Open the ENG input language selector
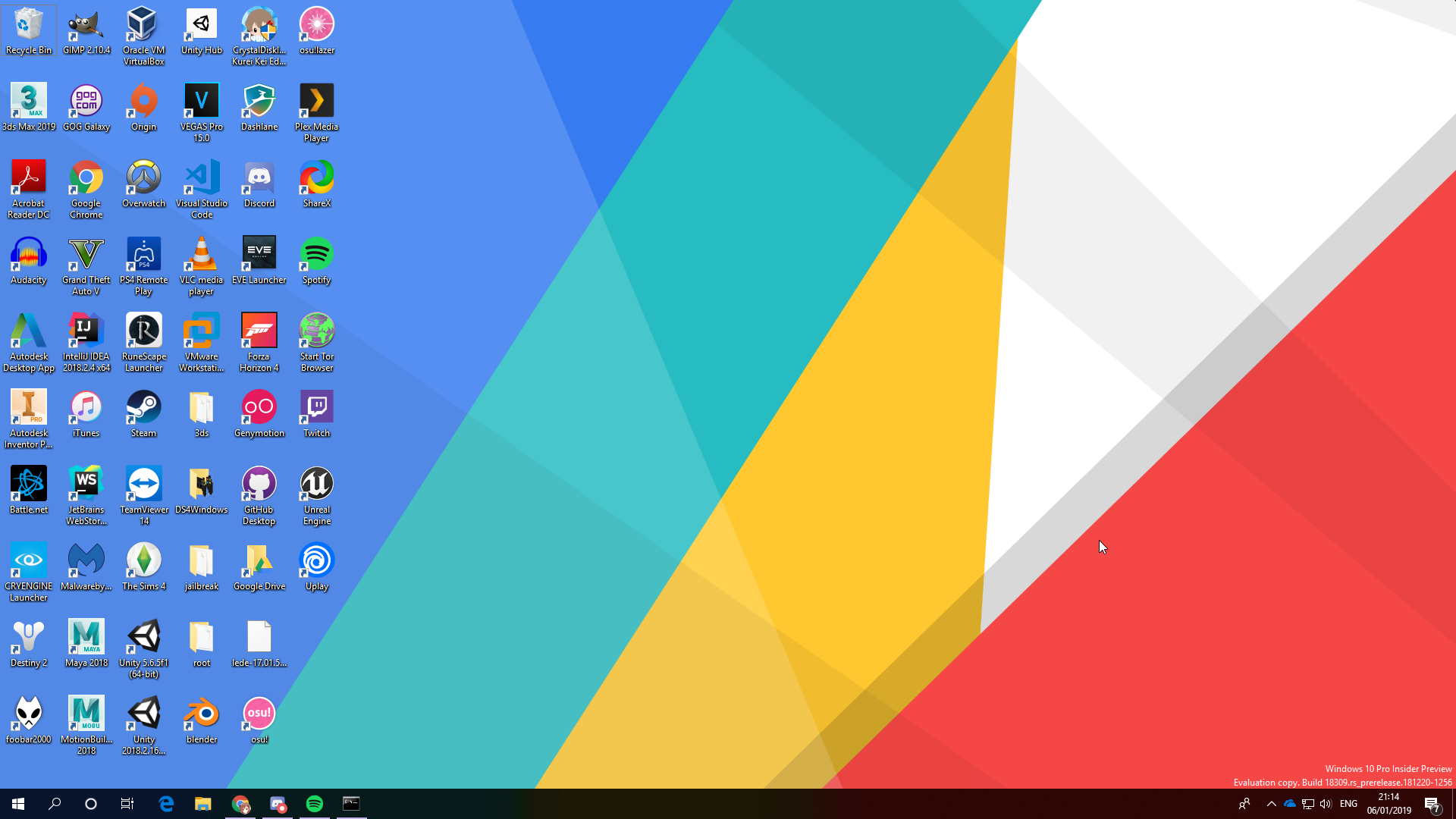1456x819 pixels. [x=1348, y=804]
